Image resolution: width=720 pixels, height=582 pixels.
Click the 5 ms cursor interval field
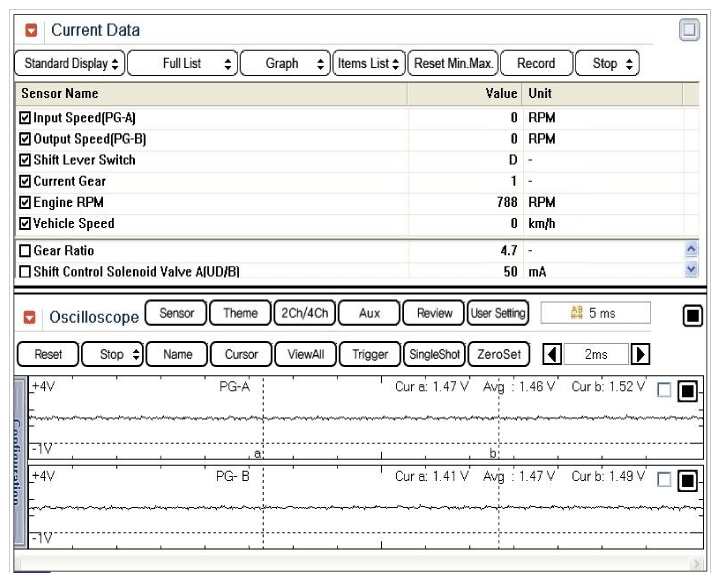(x=596, y=313)
